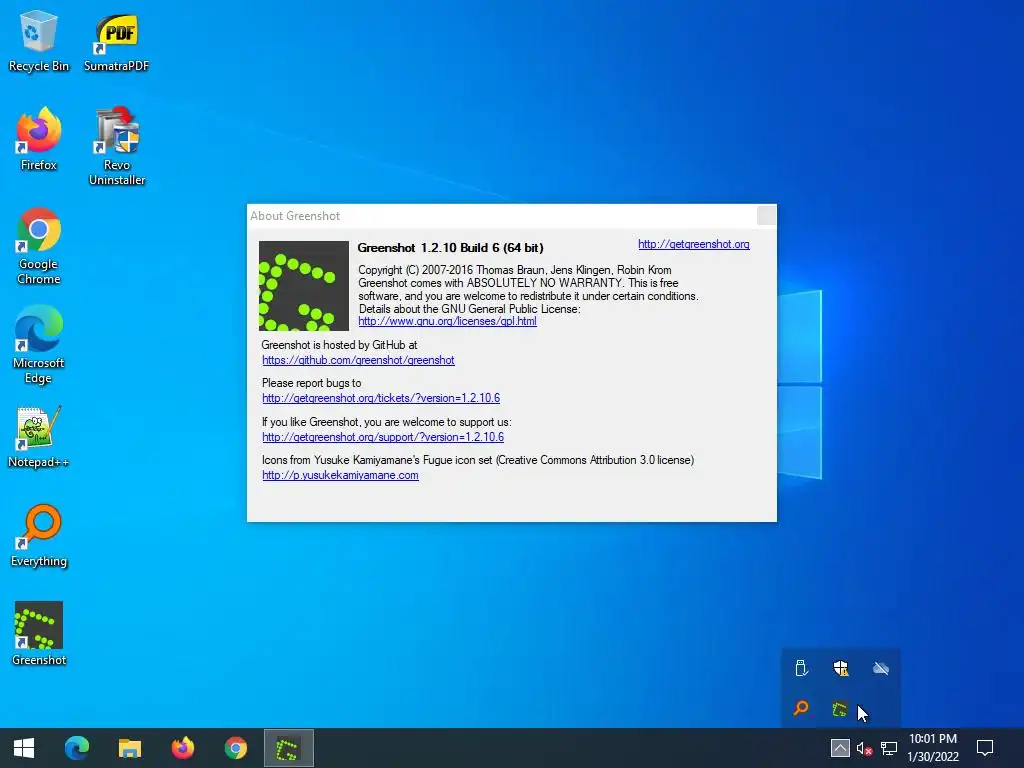The height and width of the screenshot is (768, 1024).
Task: Launch Google Chrome from the taskbar
Action: coord(236,748)
